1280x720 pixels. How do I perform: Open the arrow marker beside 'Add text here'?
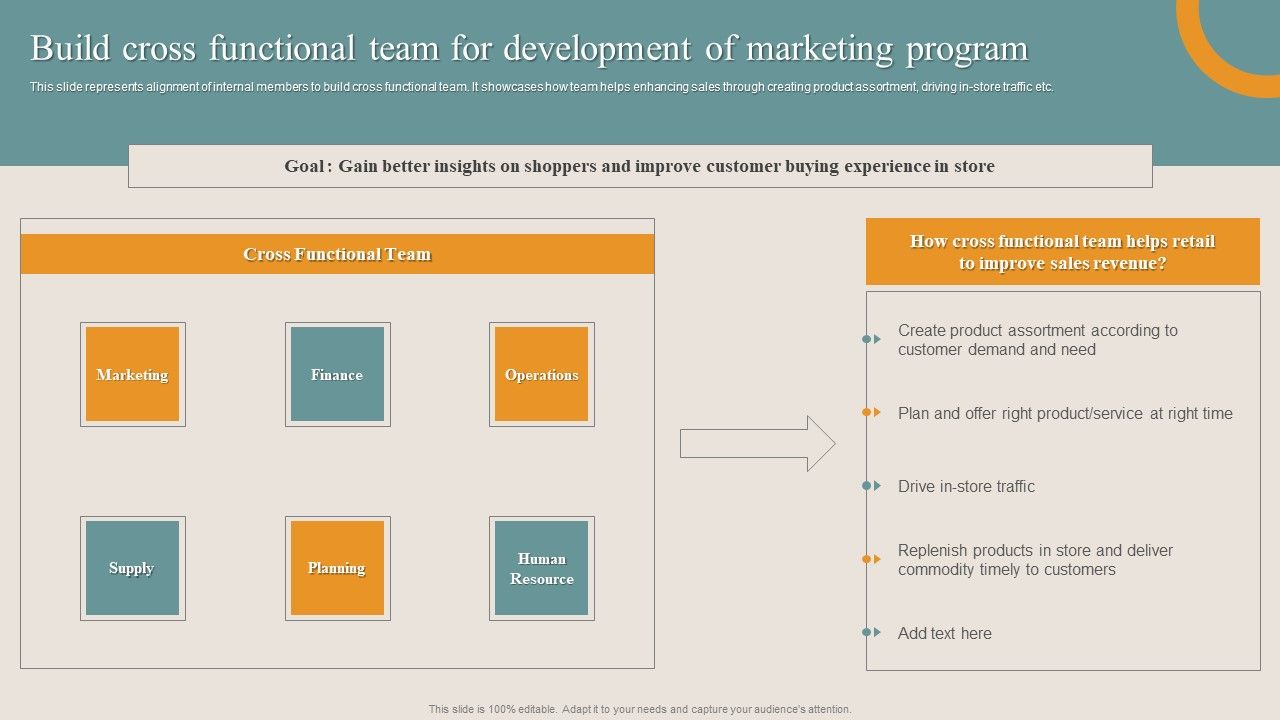click(878, 633)
